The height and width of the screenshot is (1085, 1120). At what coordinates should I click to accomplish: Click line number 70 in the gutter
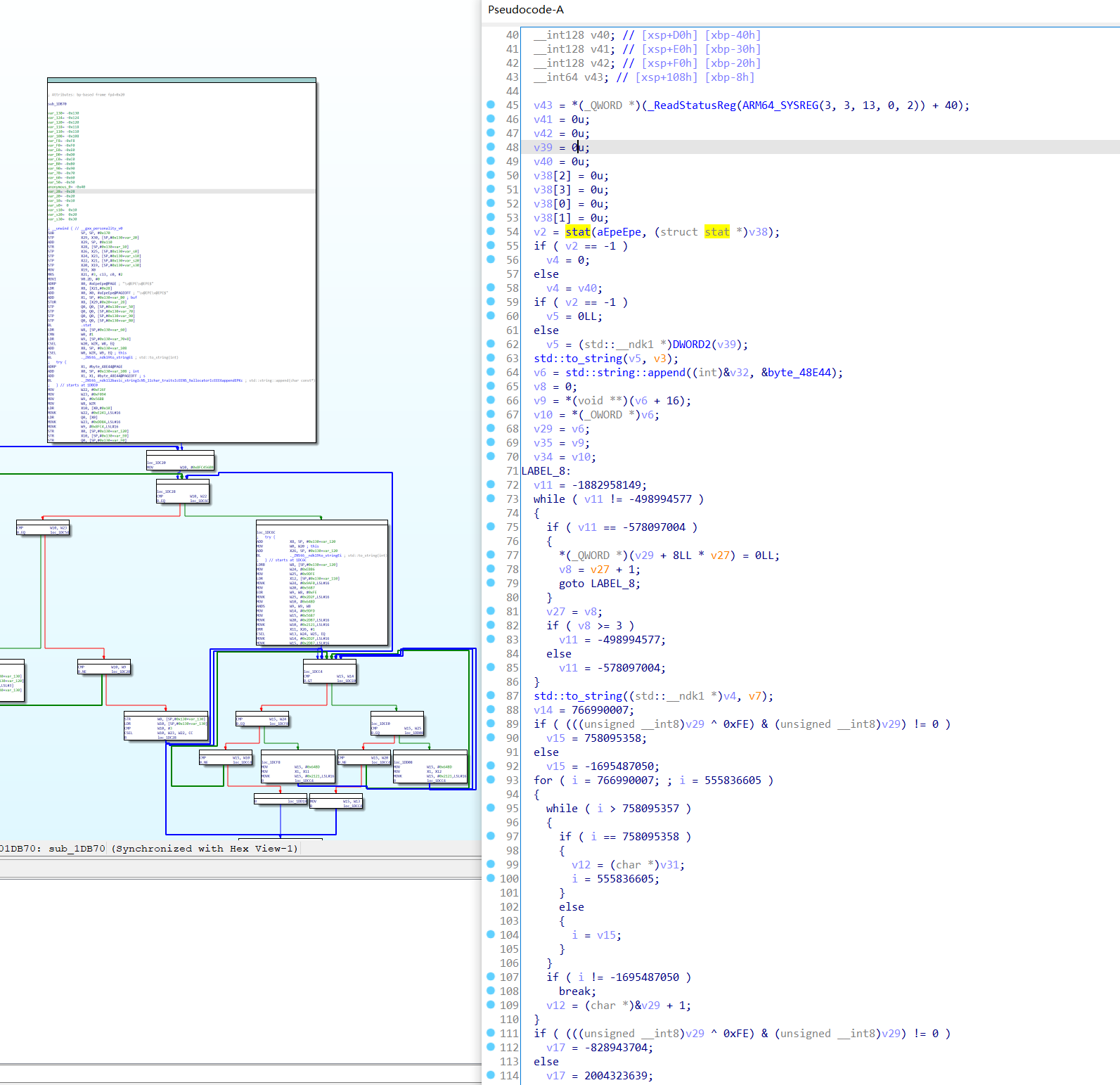pyautogui.click(x=513, y=457)
